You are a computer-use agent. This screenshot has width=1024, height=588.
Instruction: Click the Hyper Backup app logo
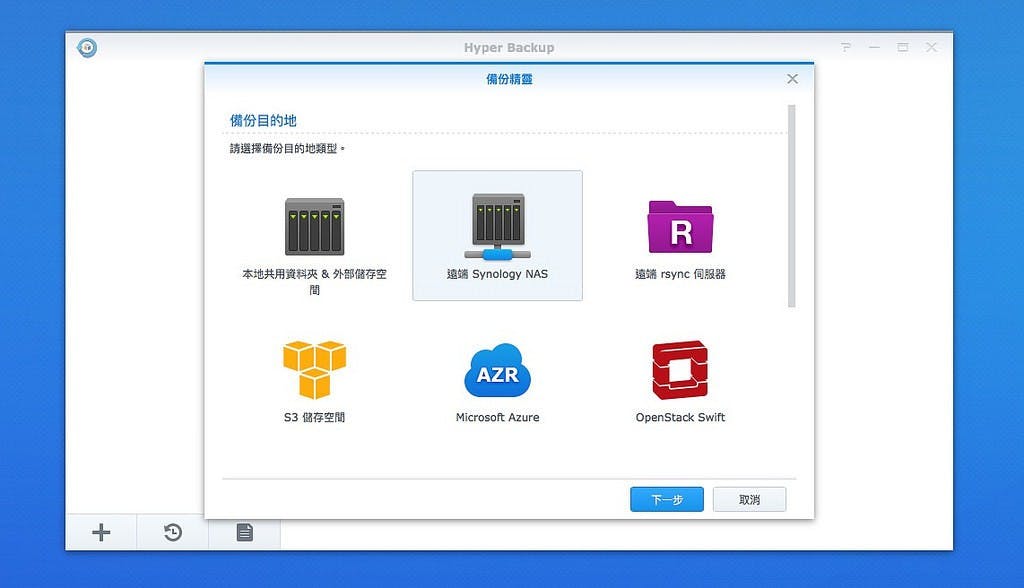click(87, 48)
